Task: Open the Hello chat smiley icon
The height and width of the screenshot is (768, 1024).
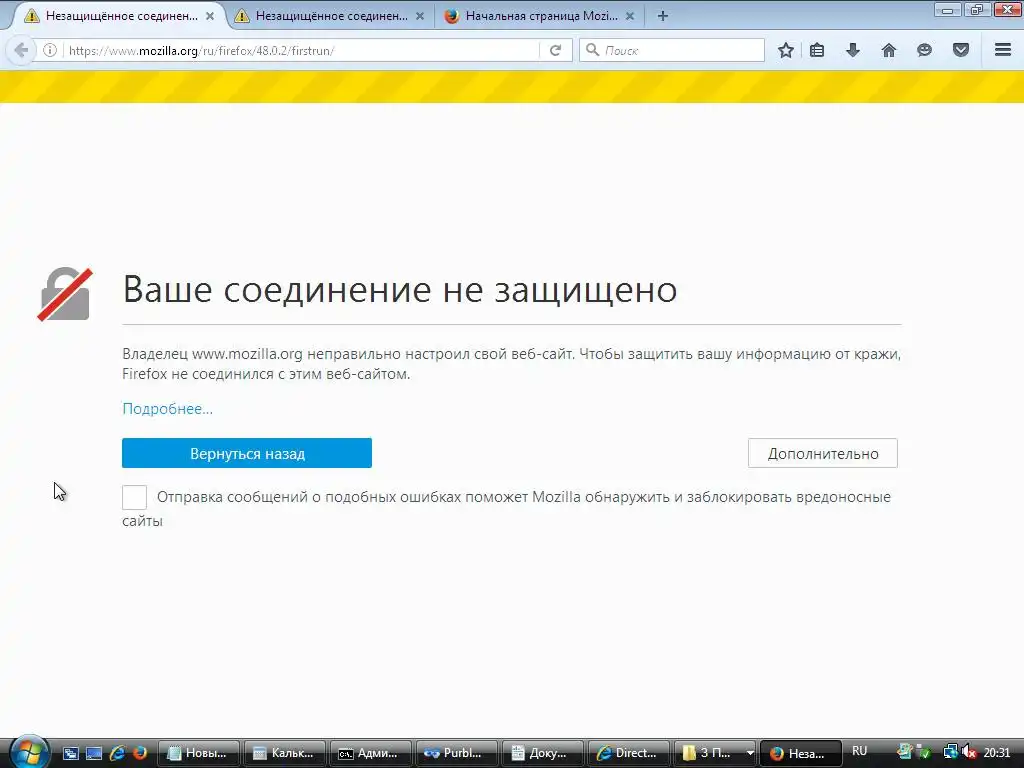Action: 924,50
